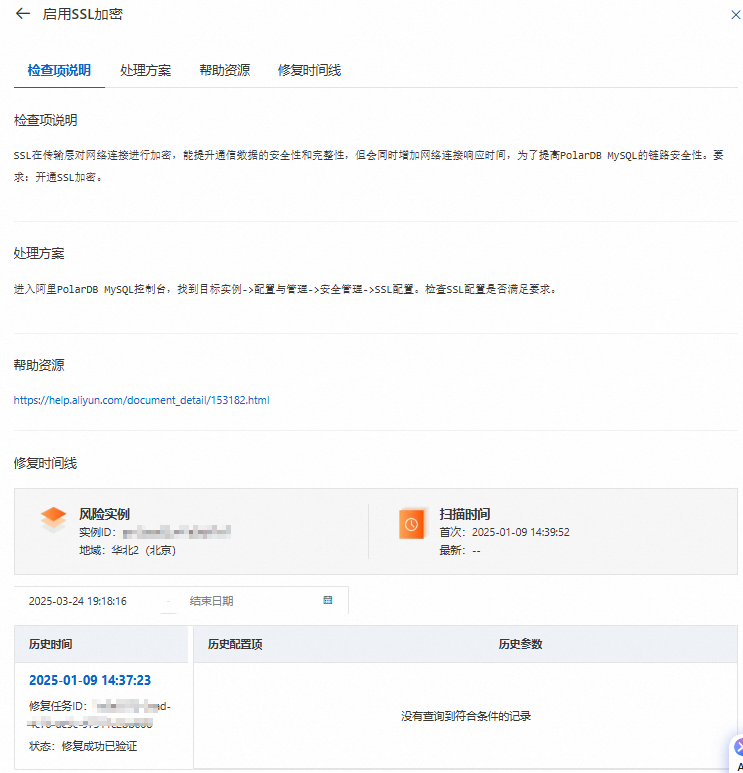Screen dimensions: 743x773
Task: Click 首次：2025-01-09 14:39:52 scan time
Action: click(504, 532)
